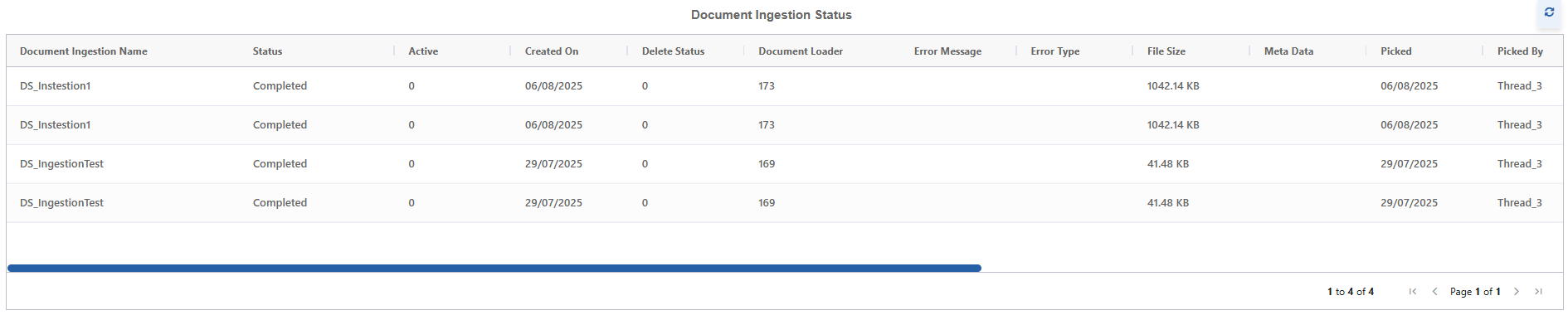Click Picked date 29/07/2025 in last row
Screen dimensions: 1568x315
pyautogui.click(x=1410, y=203)
